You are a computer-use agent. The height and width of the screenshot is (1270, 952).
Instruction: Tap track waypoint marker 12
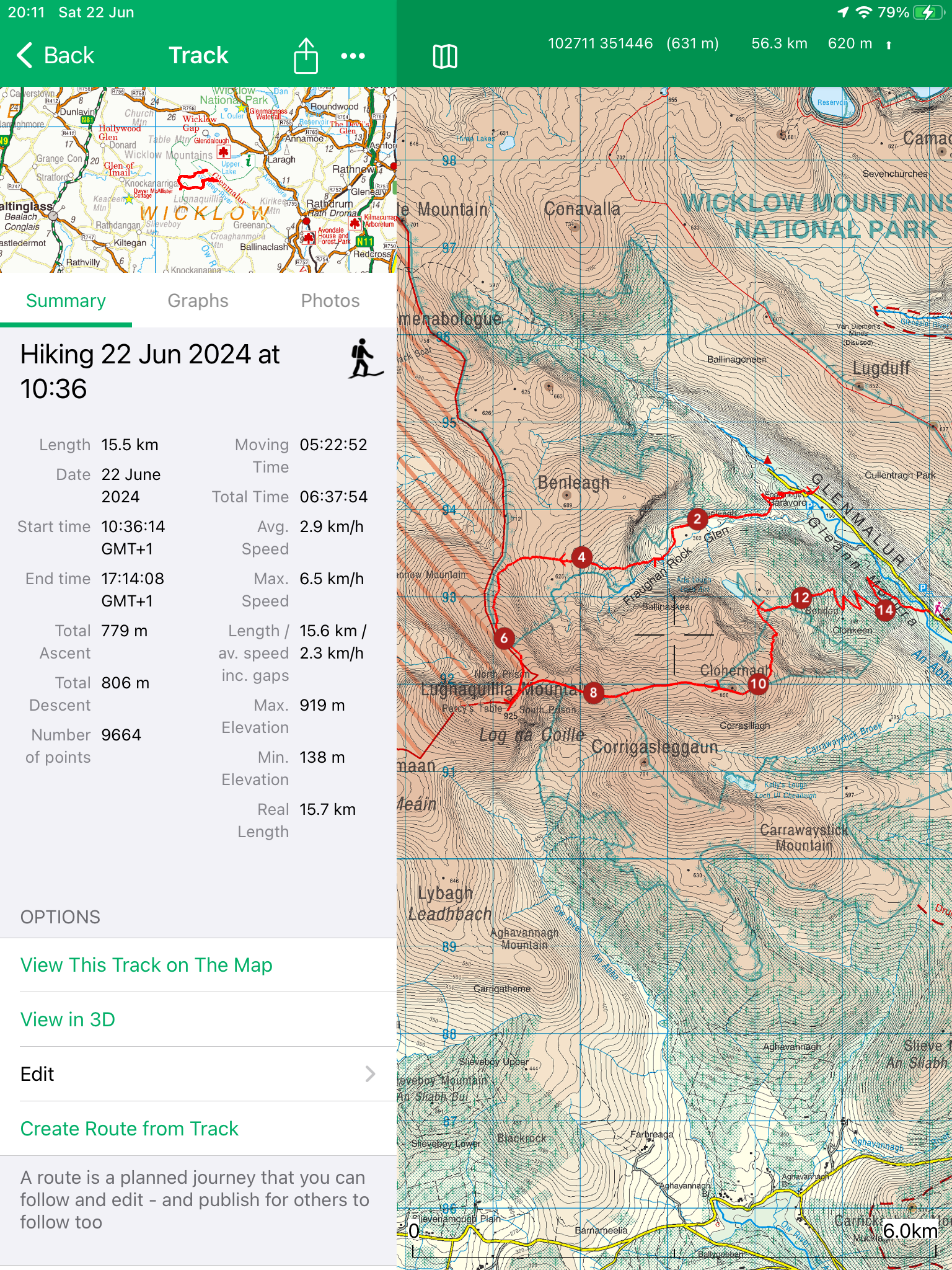(801, 598)
